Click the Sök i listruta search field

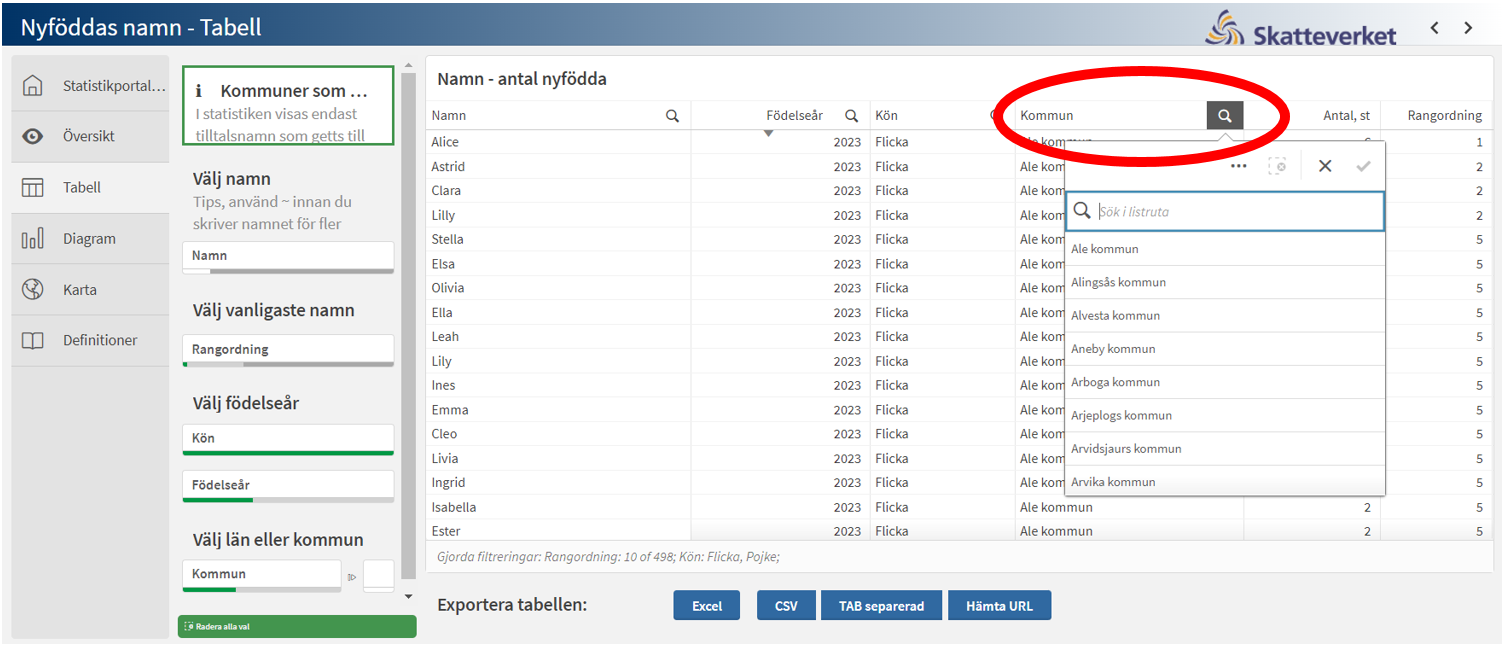pyautogui.click(x=1236, y=212)
